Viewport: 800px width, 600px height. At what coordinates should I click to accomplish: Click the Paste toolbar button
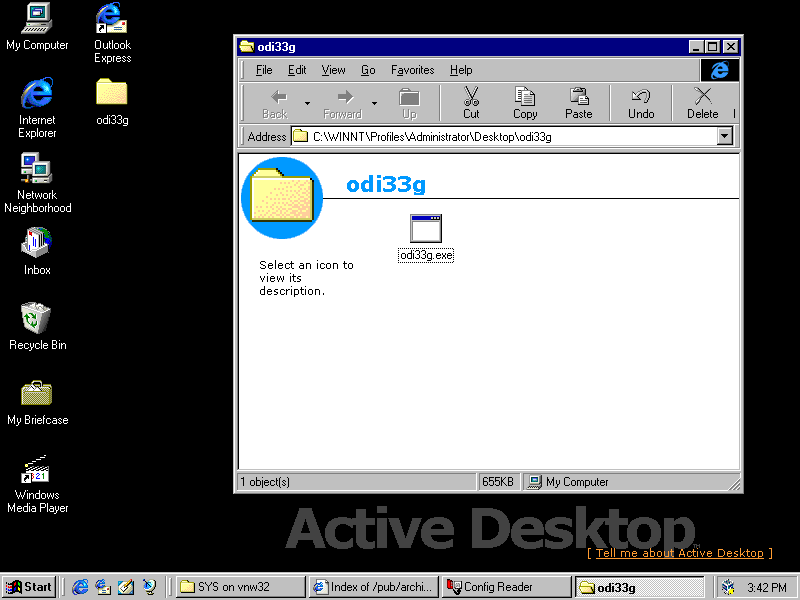[x=579, y=104]
